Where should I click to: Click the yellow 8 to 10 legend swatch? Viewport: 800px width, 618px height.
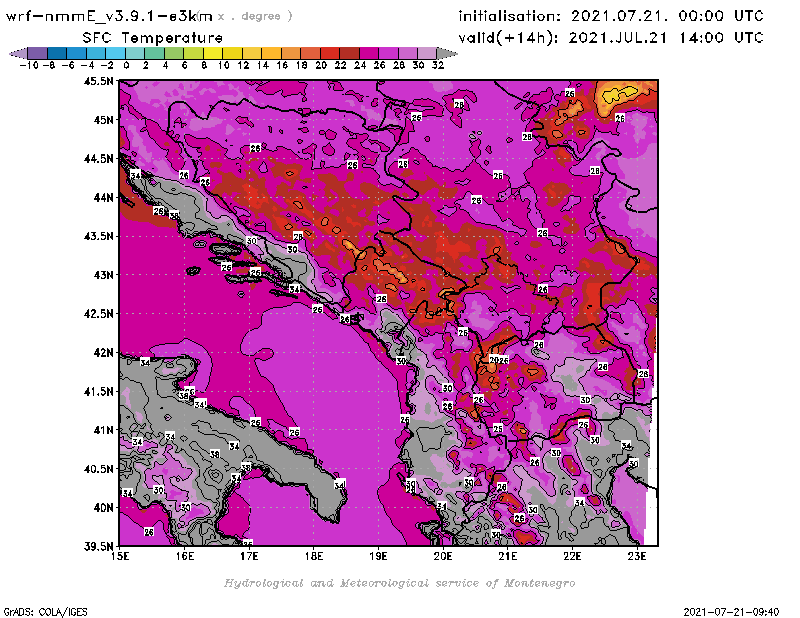pos(213,53)
